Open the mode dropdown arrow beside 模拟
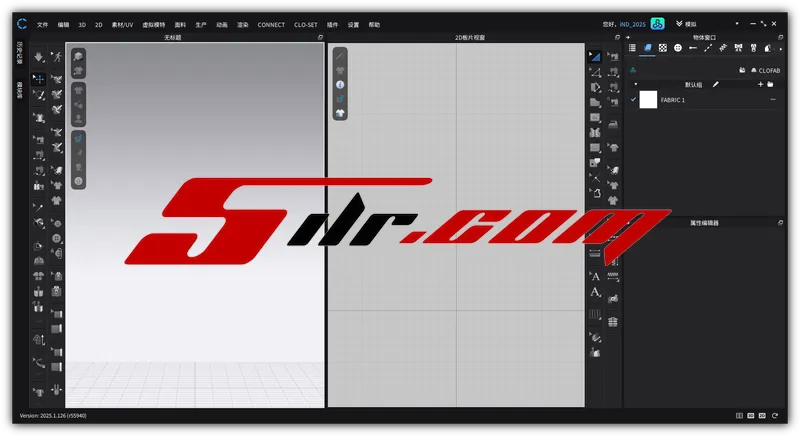This screenshot has width=800, height=436. point(737,24)
